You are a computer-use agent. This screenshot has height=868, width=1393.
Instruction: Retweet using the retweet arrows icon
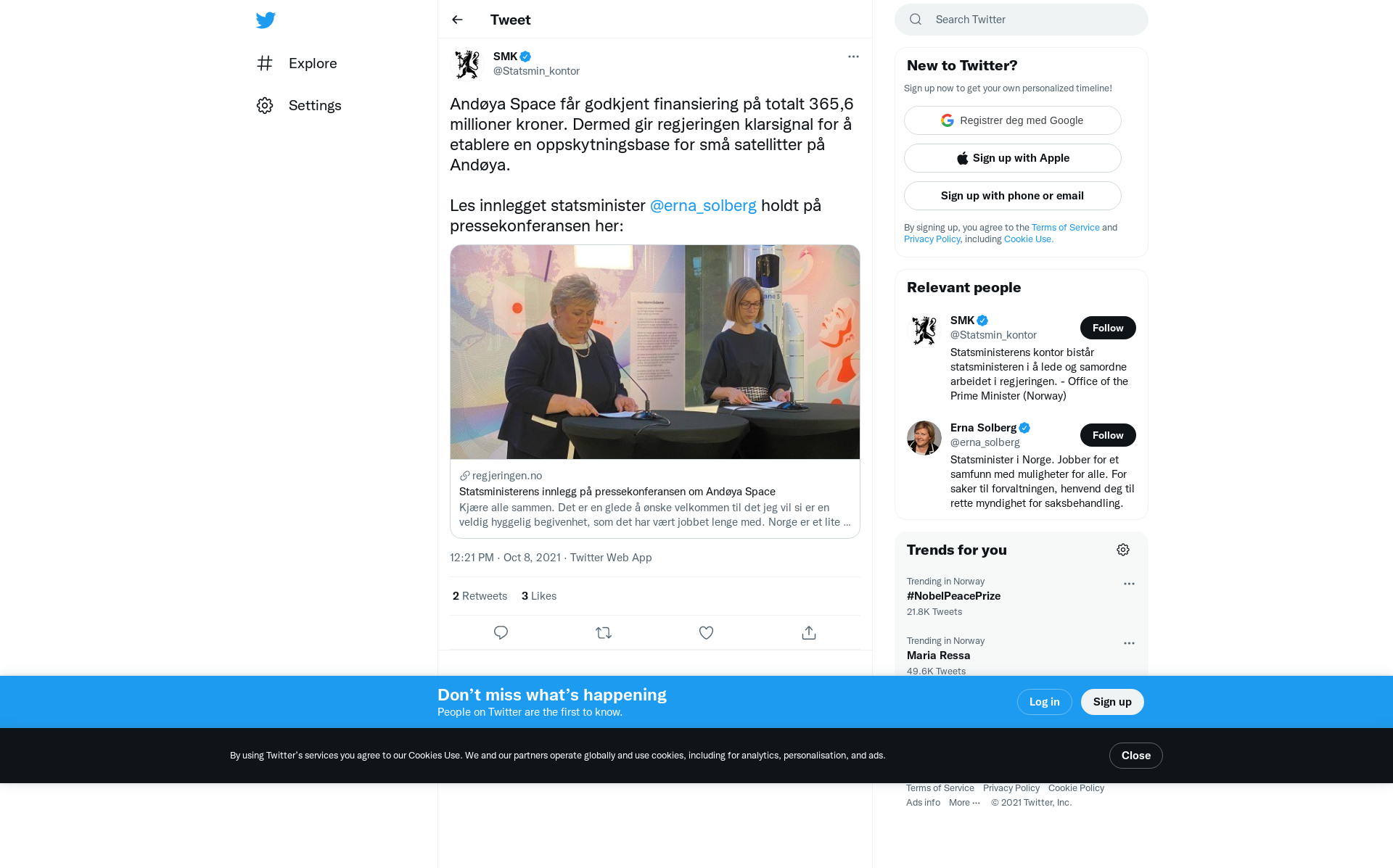pyautogui.click(x=604, y=632)
